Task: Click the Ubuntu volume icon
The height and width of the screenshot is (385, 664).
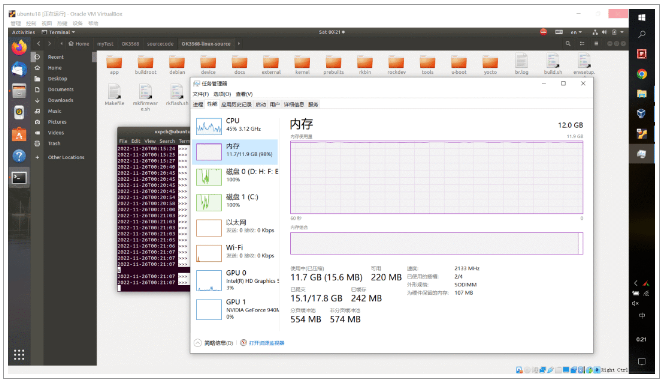Action: coord(604,32)
